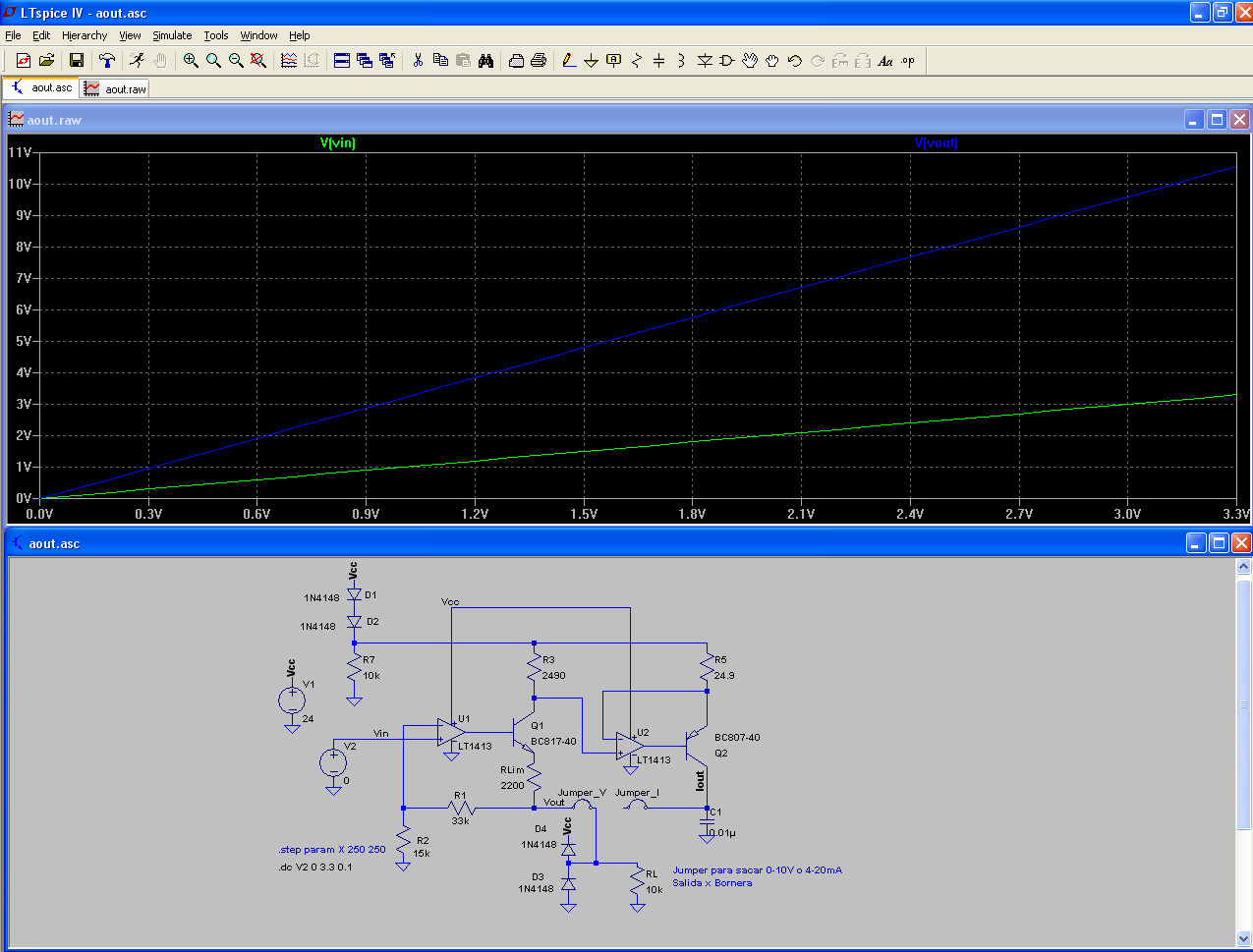1253x952 pixels.
Task: Click the V(vin) trace label
Action: click(338, 142)
